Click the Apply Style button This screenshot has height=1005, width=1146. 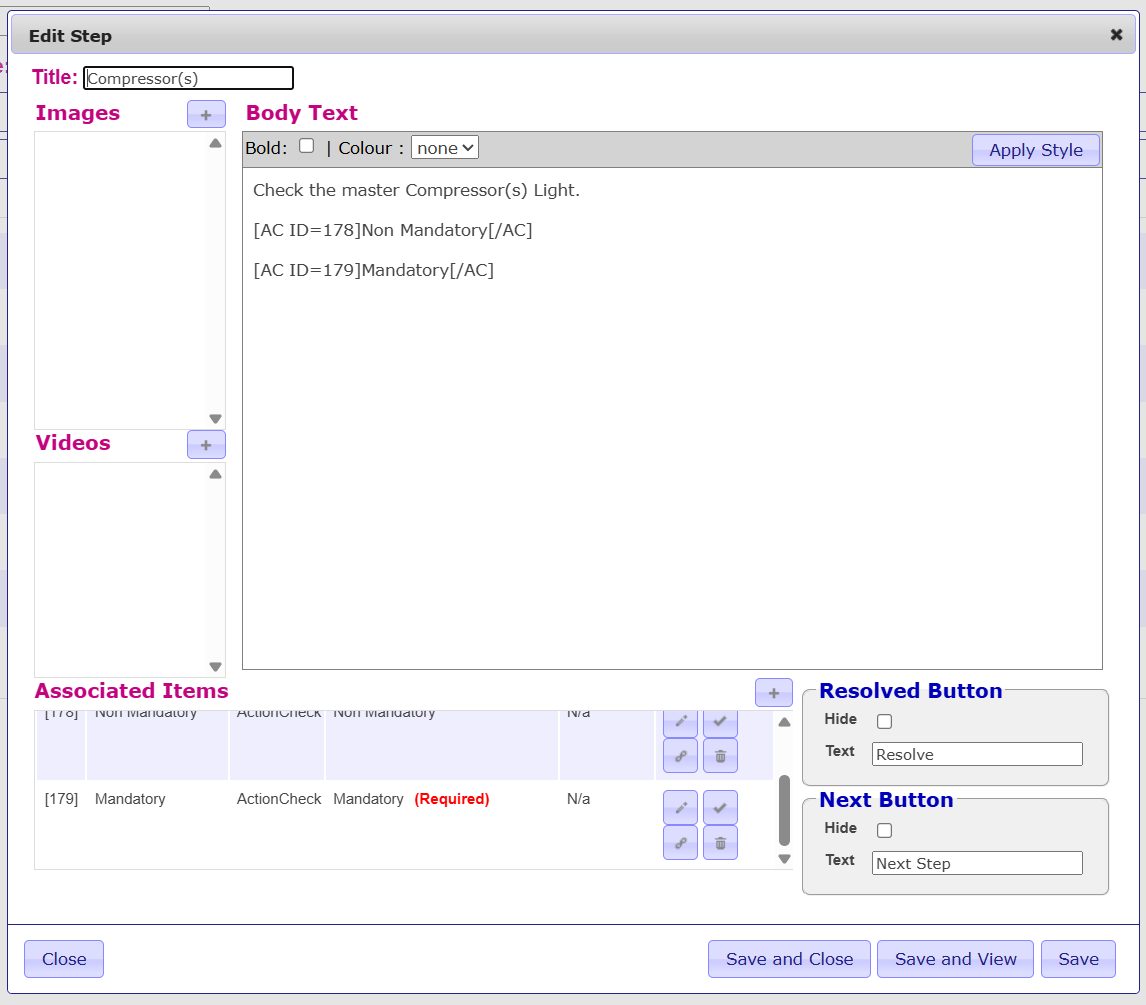1035,150
